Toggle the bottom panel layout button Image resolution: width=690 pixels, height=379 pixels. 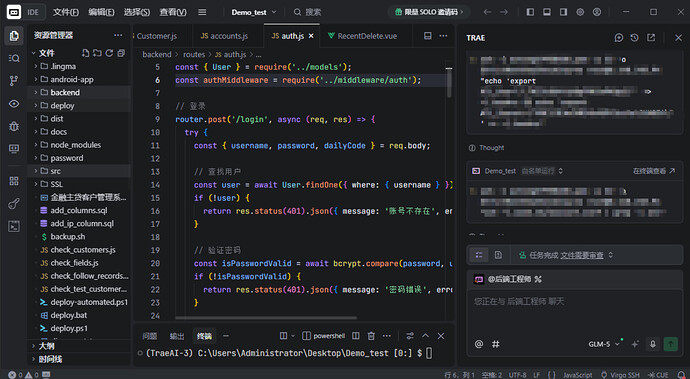tap(547, 12)
